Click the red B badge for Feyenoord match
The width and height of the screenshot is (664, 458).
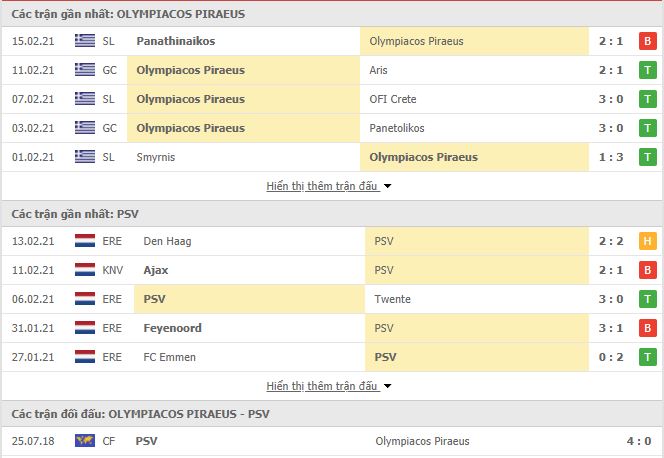[647, 328]
